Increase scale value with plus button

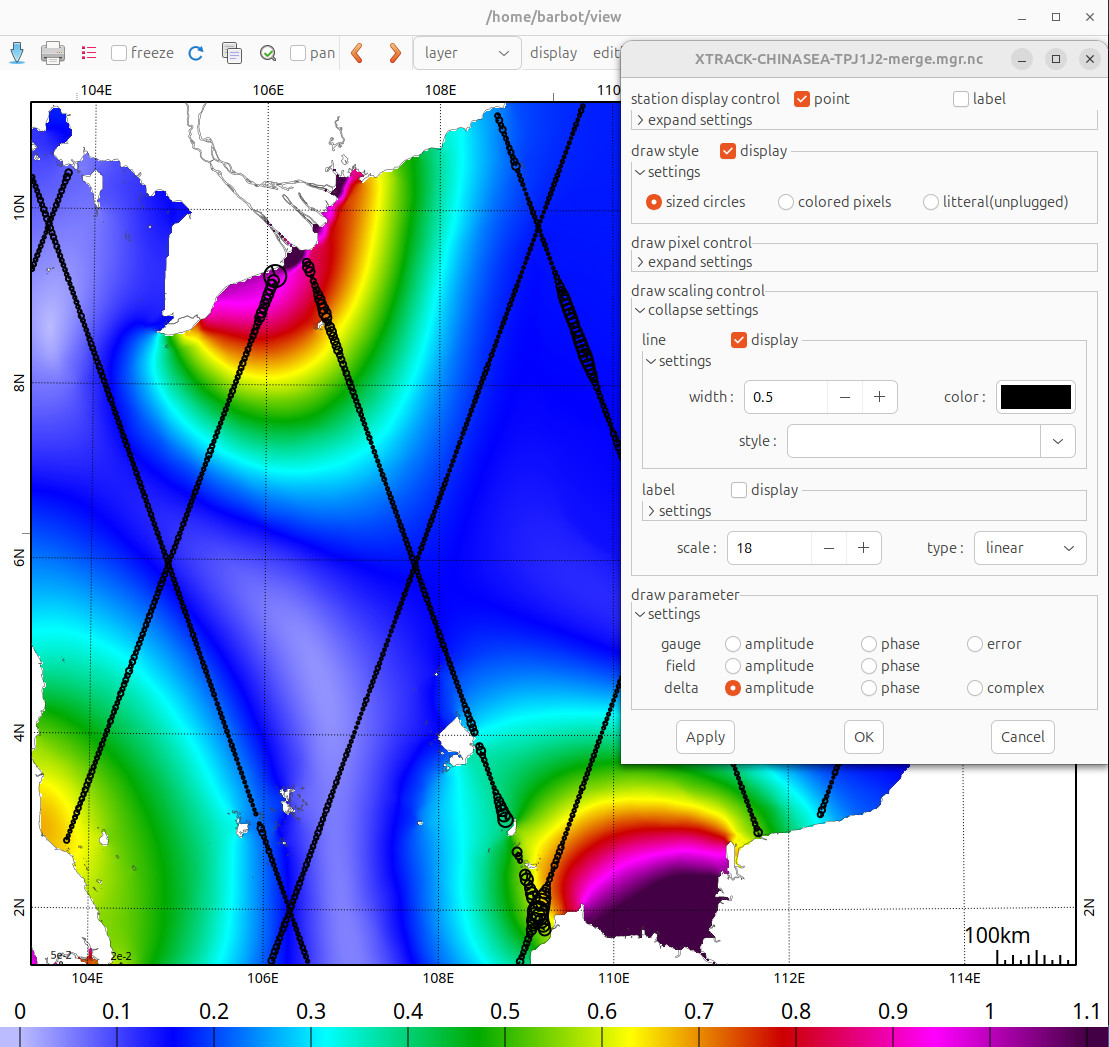pos(864,548)
